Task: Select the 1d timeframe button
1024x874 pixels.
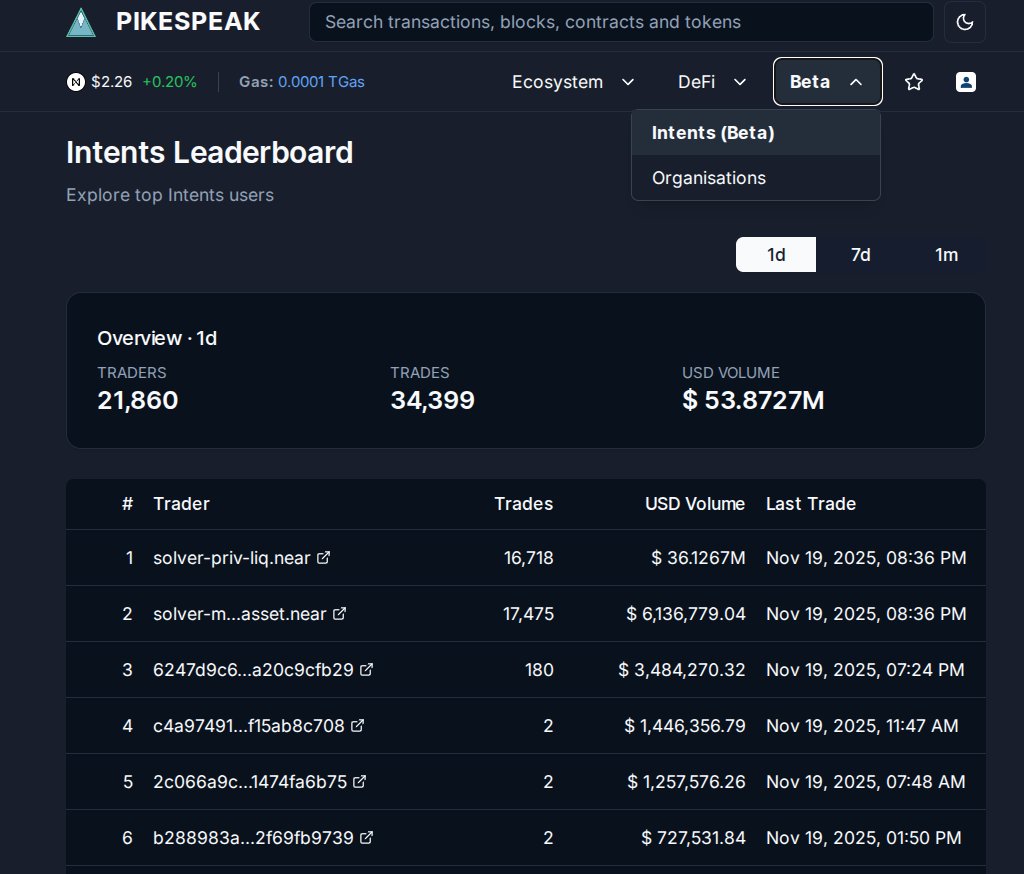Action: [x=775, y=255]
